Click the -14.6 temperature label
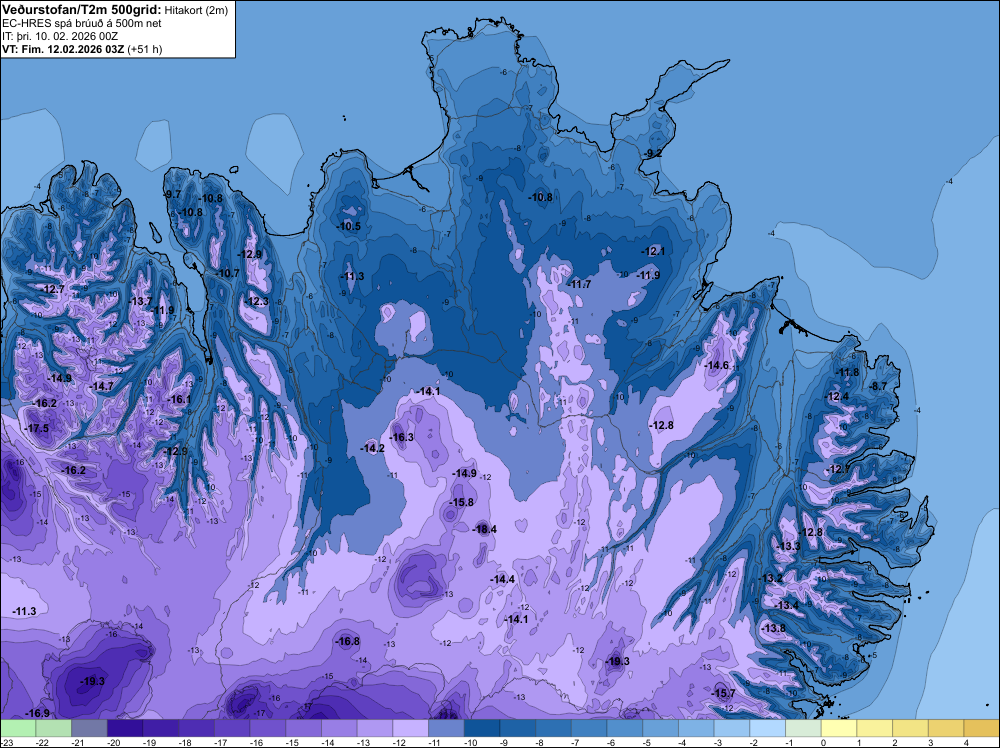 (716, 365)
